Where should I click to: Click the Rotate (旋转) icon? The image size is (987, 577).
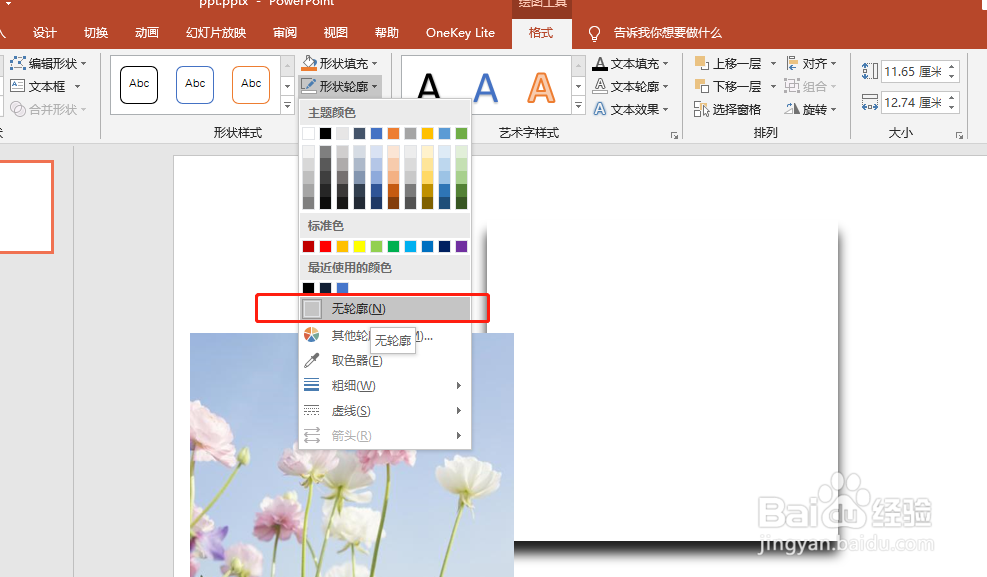tap(792, 109)
